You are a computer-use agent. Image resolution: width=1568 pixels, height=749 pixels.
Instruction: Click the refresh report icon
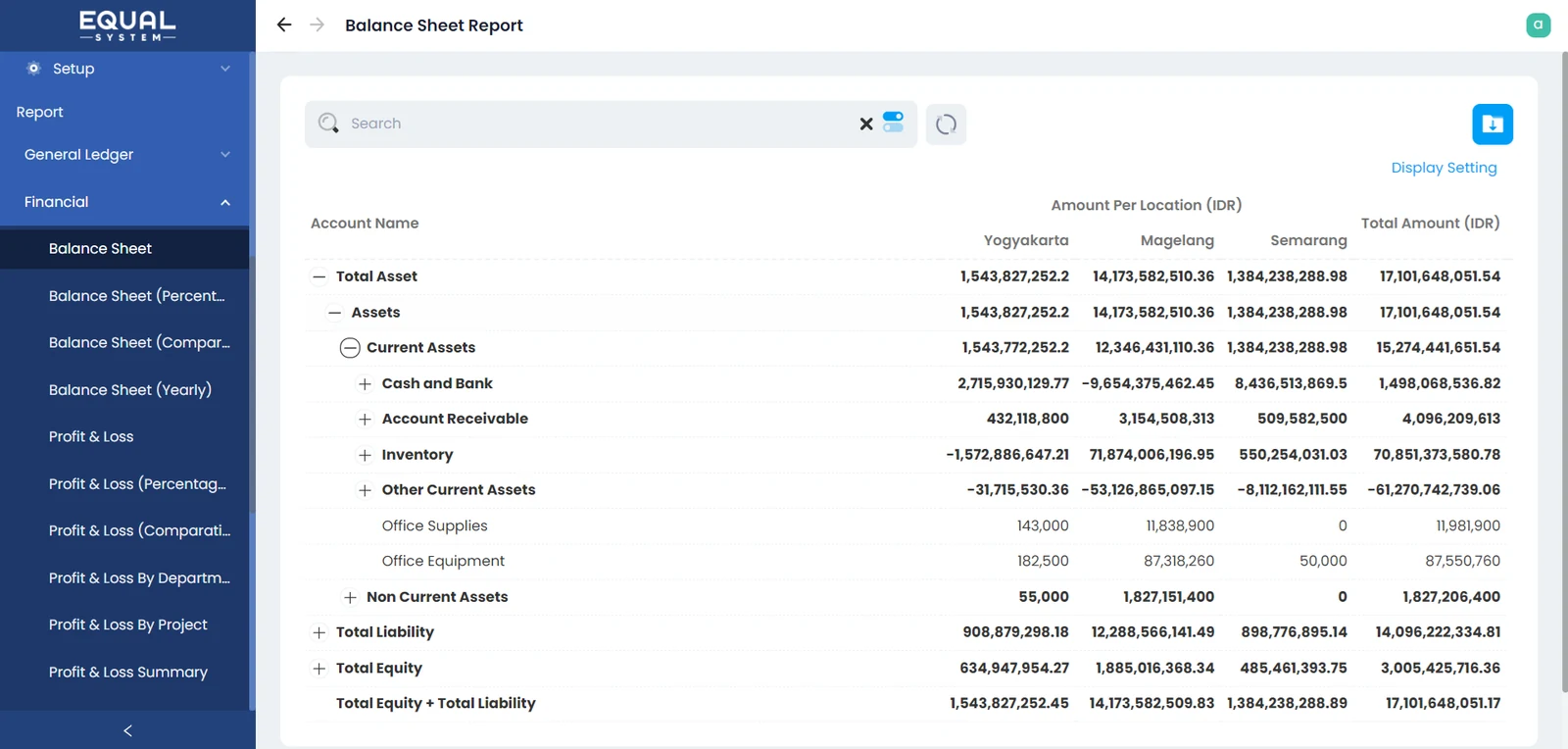(x=946, y=125)
